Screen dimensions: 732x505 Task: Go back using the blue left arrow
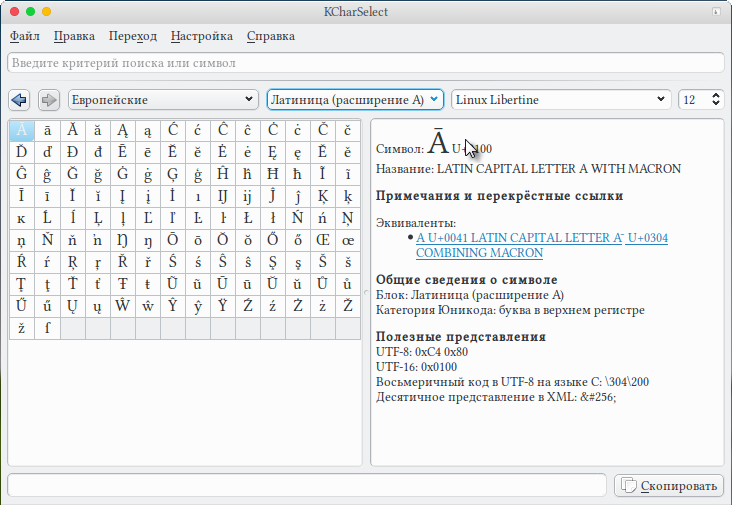point(19,100)
